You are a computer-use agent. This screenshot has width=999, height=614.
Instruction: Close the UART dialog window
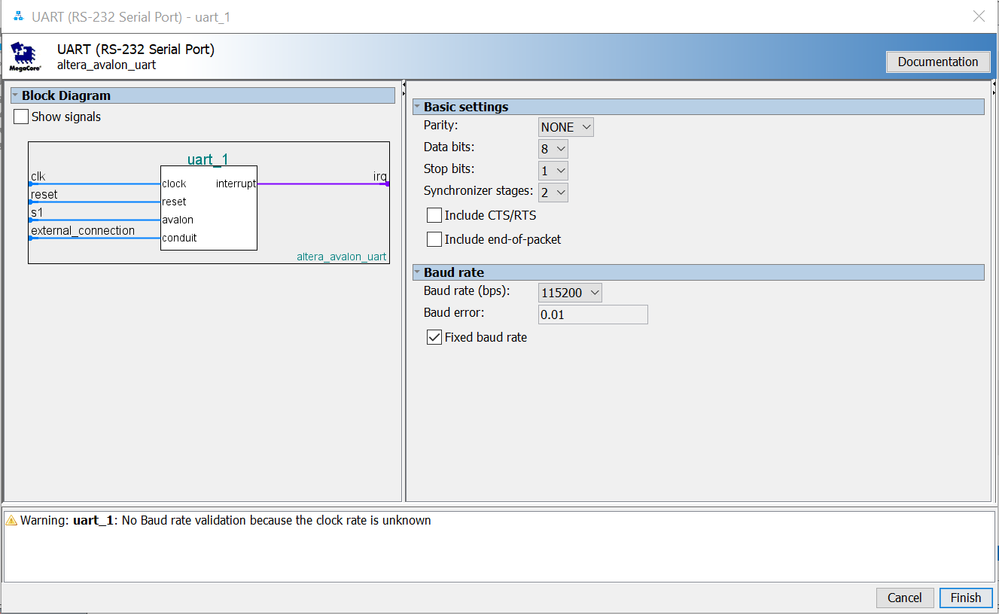click(977, 15)
